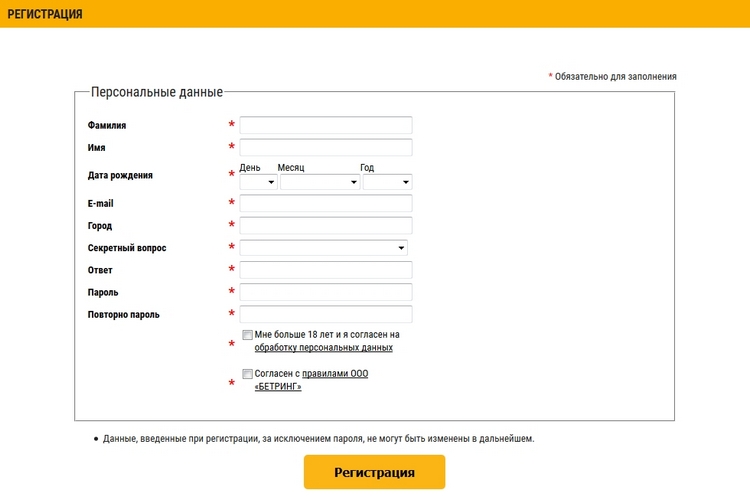Click the 'Секретный вопрос' label
The image size is (750, 497).
click(x=127, y=248)
